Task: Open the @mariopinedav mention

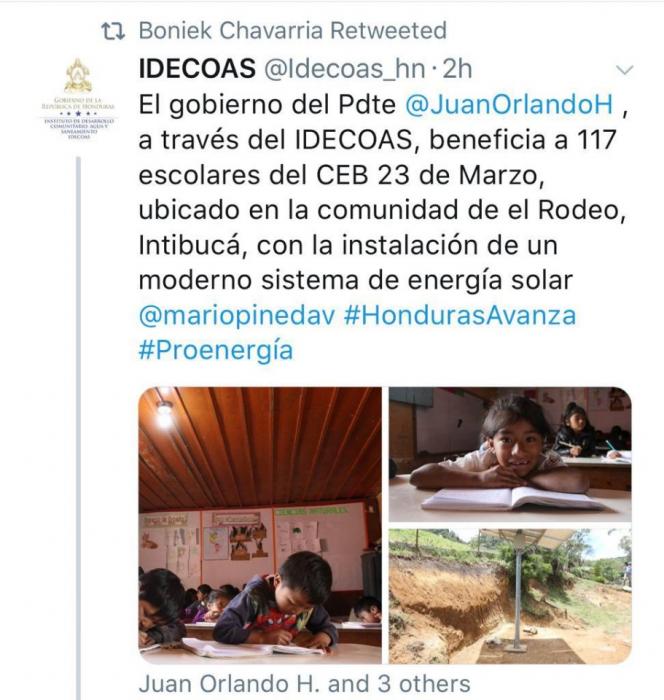Action: coord(237,316)
